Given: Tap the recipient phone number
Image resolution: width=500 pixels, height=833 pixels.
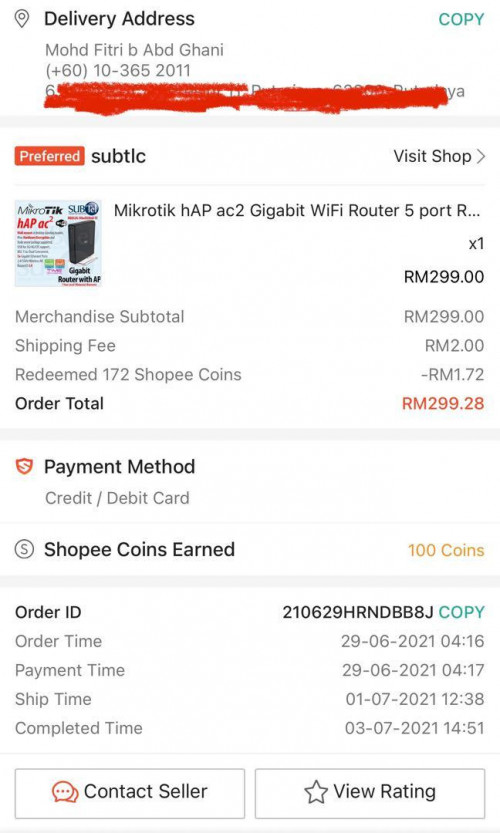Looking at the screenshot, I should point(117,70).
